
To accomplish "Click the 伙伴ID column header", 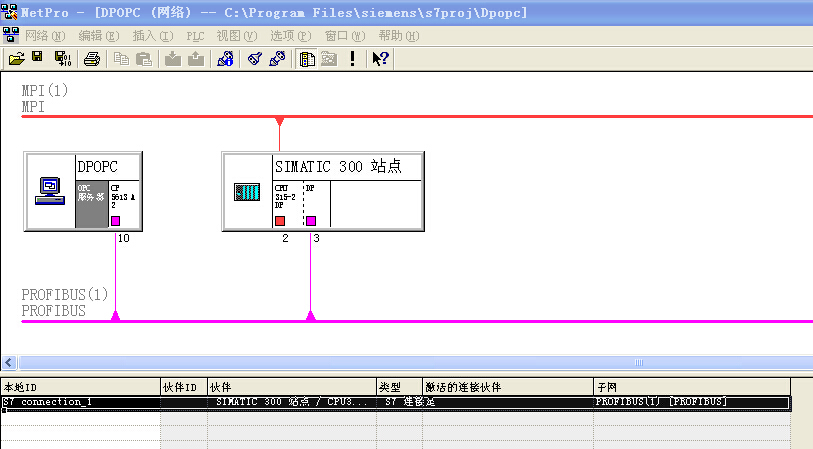I will [x=184, y=387].
